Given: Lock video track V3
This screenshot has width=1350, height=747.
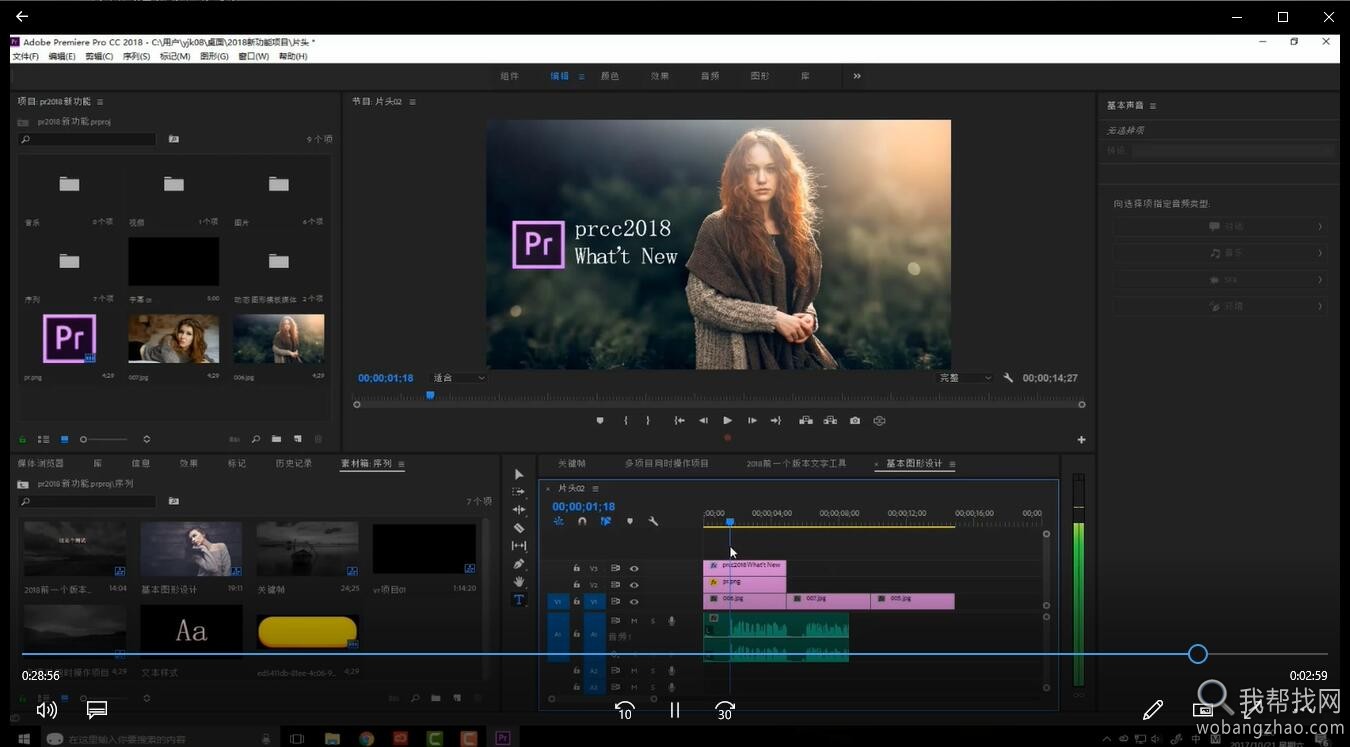Looking at the screenshot, I should pyautogui.click(x=576, y=568).
